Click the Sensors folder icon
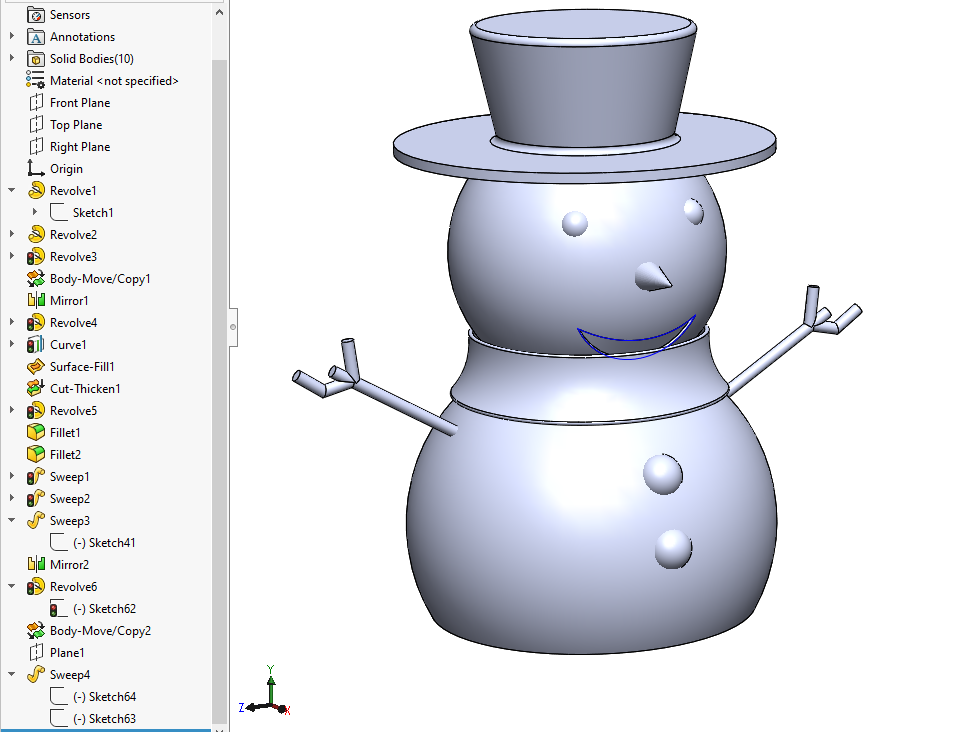Screen dimensions: 958x732 point(36,15)
